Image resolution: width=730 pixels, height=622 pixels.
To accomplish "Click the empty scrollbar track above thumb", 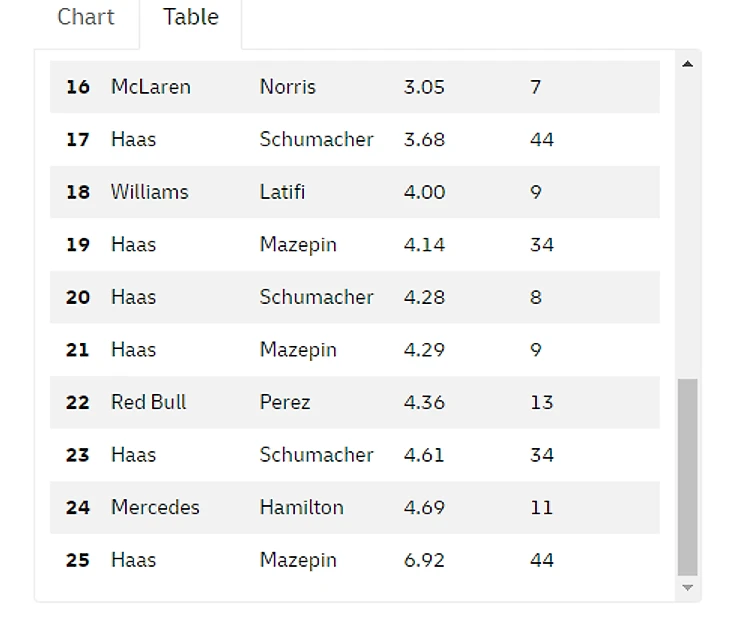I will [x=687, y=220].
